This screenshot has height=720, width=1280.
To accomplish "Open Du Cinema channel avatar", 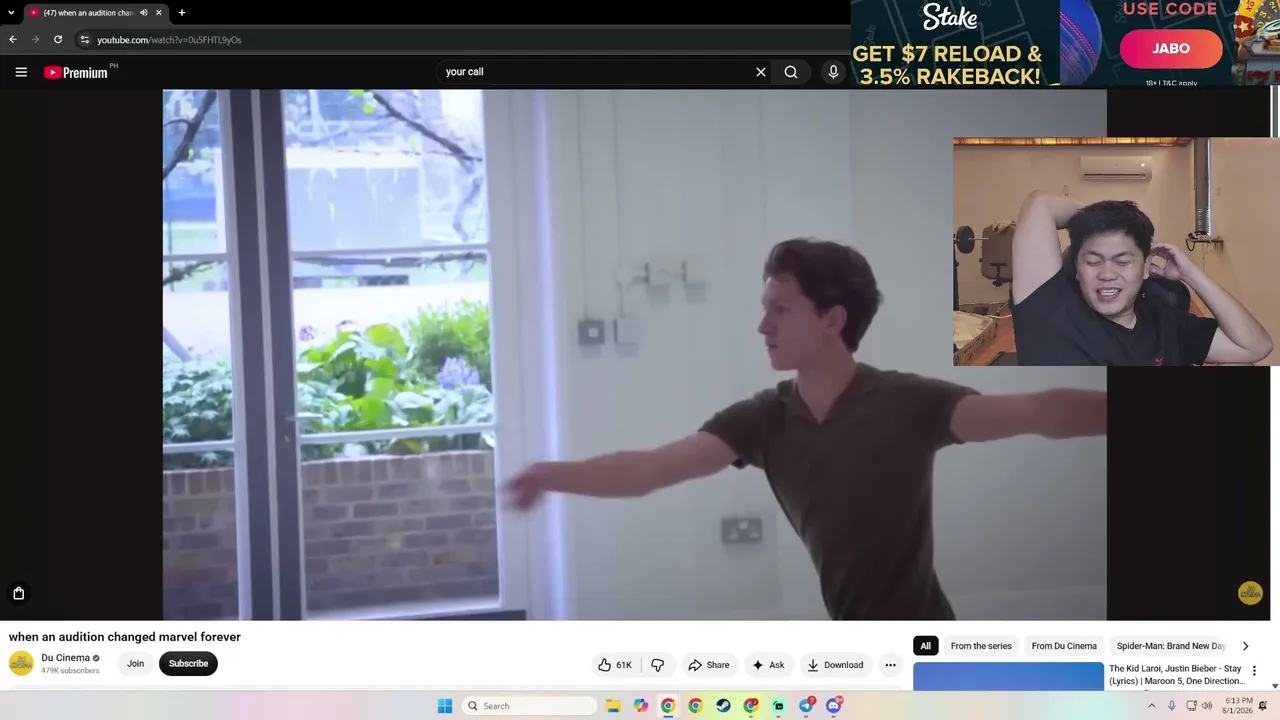I will [x=21, y=663].
